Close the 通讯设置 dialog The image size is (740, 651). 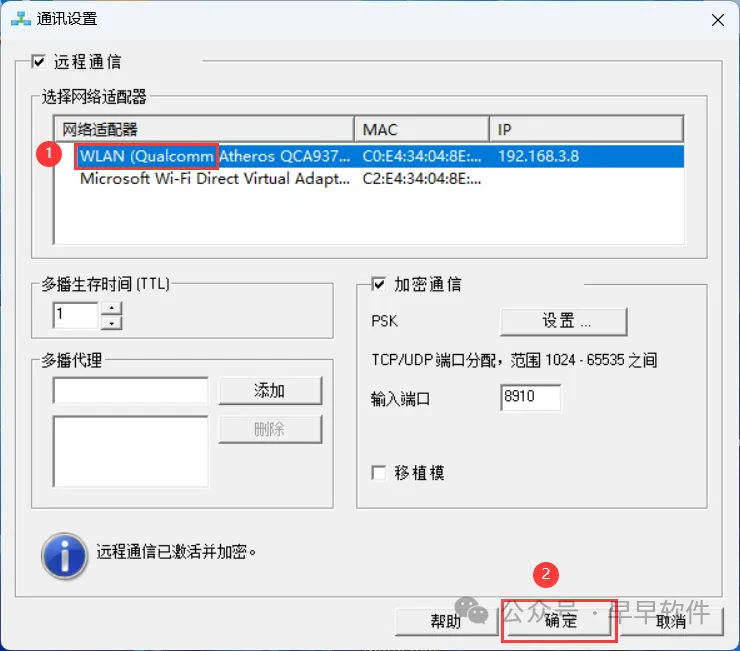718,20
